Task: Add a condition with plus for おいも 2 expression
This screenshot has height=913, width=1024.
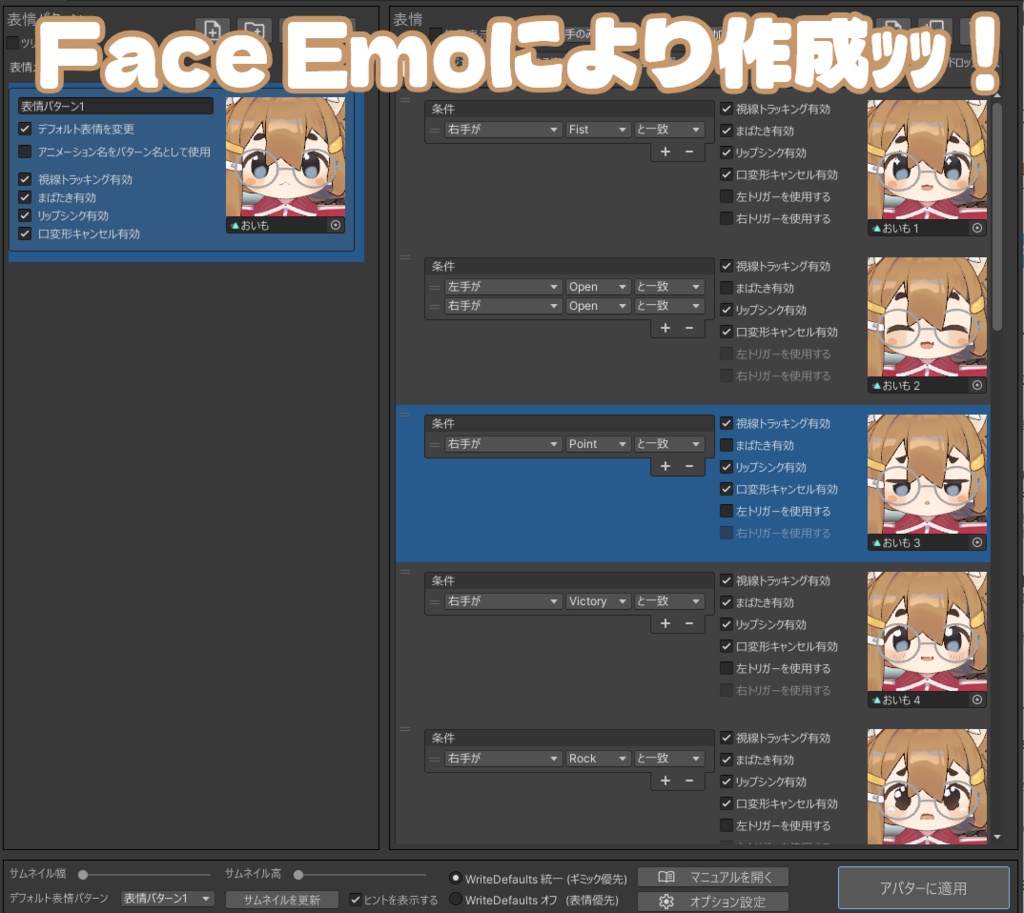Action: (665, 328)
